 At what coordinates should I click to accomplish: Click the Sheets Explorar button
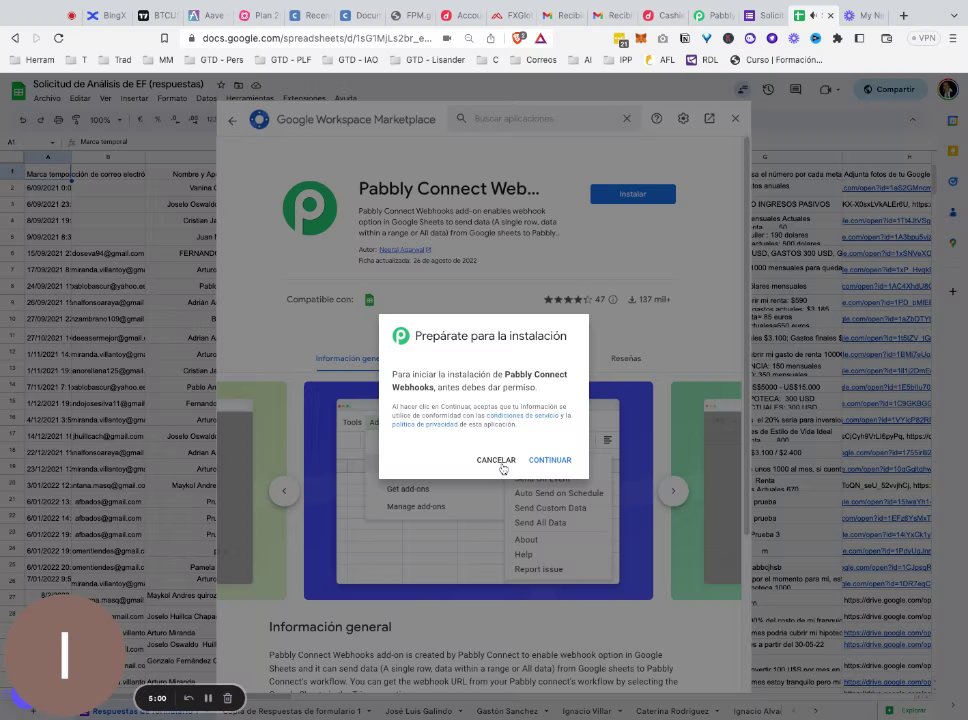pos(906,710)
